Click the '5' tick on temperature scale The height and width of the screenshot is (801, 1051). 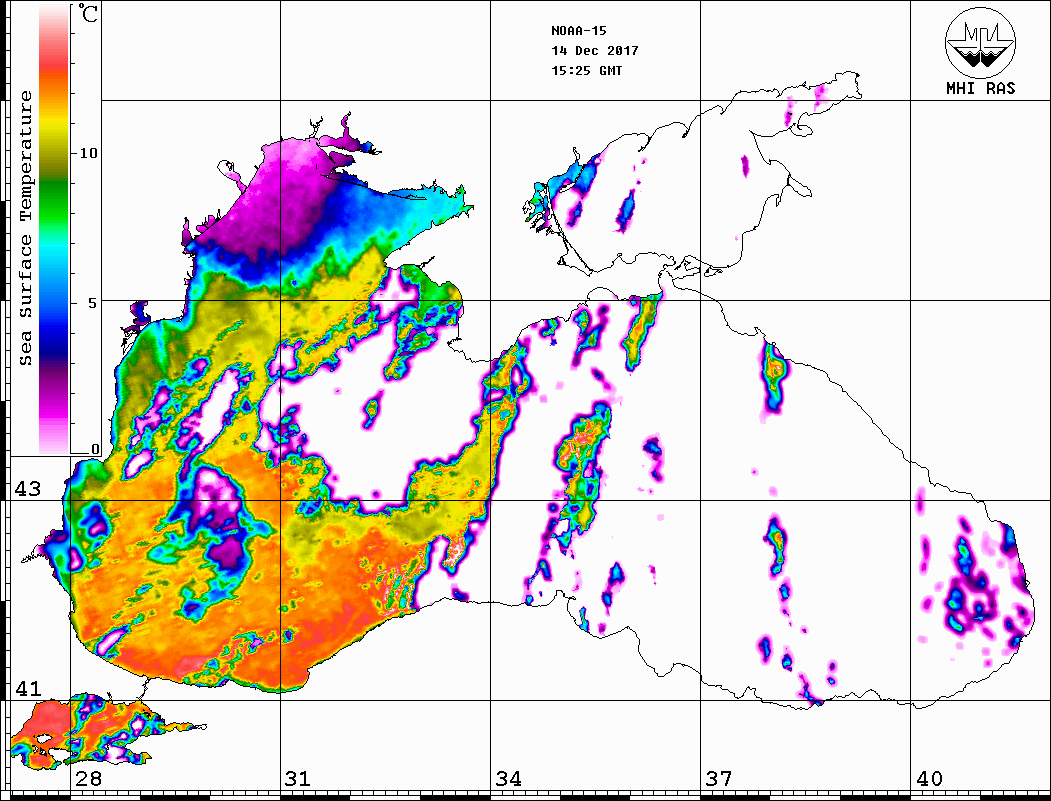point(93,303)
